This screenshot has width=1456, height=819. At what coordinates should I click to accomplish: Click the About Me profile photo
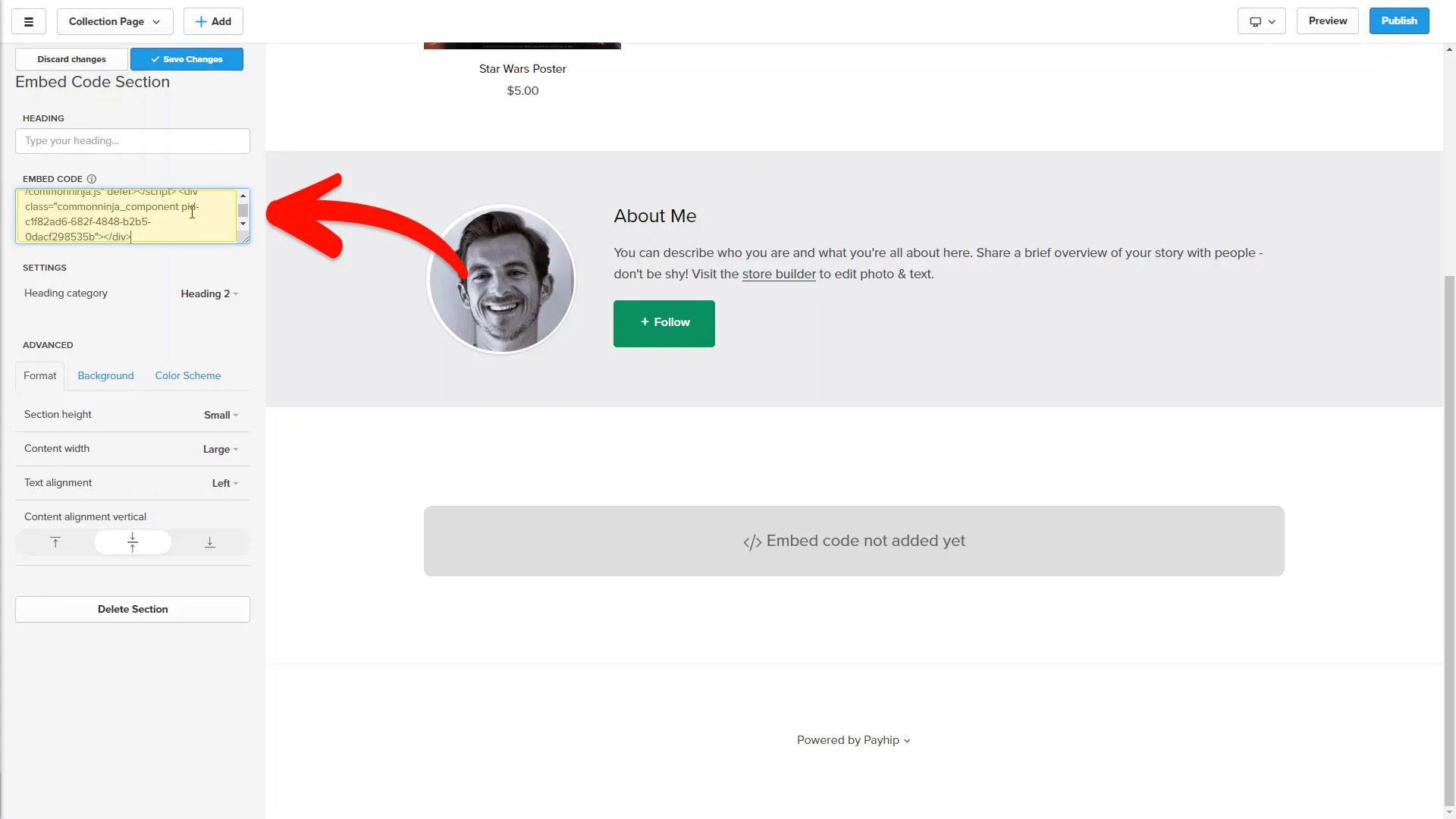tap(500, 280)
